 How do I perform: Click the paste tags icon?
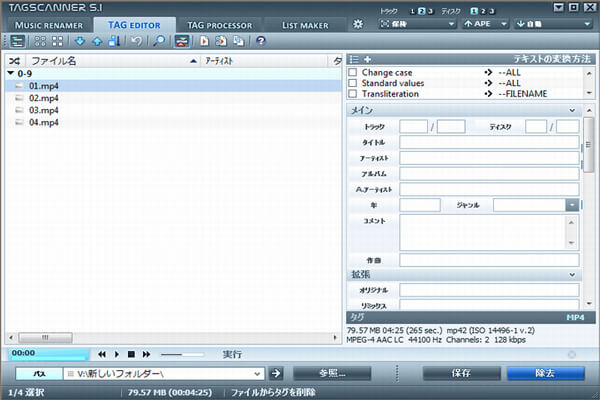click(x=238, y=41)
